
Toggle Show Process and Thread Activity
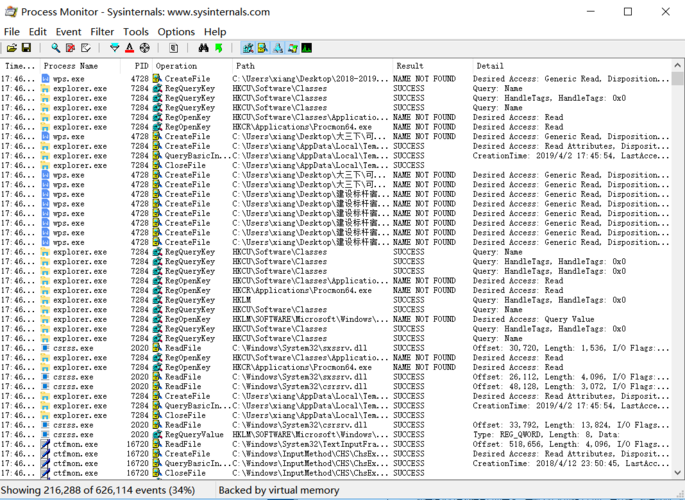293,48
